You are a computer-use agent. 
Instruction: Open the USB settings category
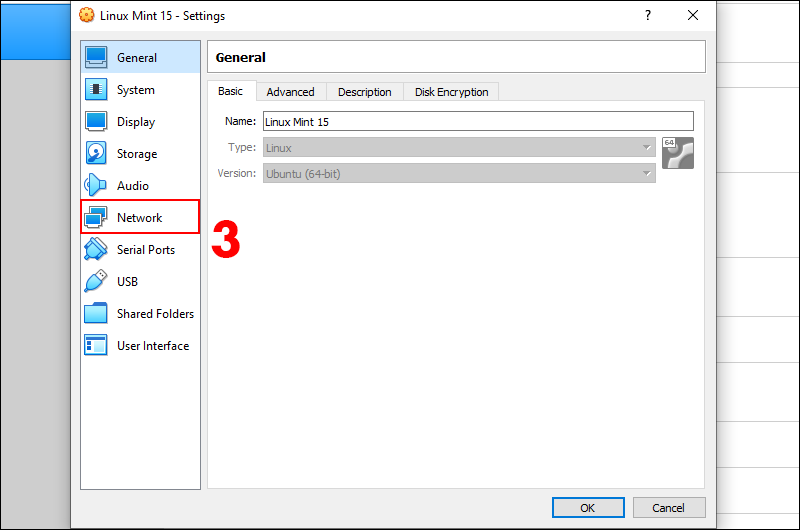tap(140, 282)
